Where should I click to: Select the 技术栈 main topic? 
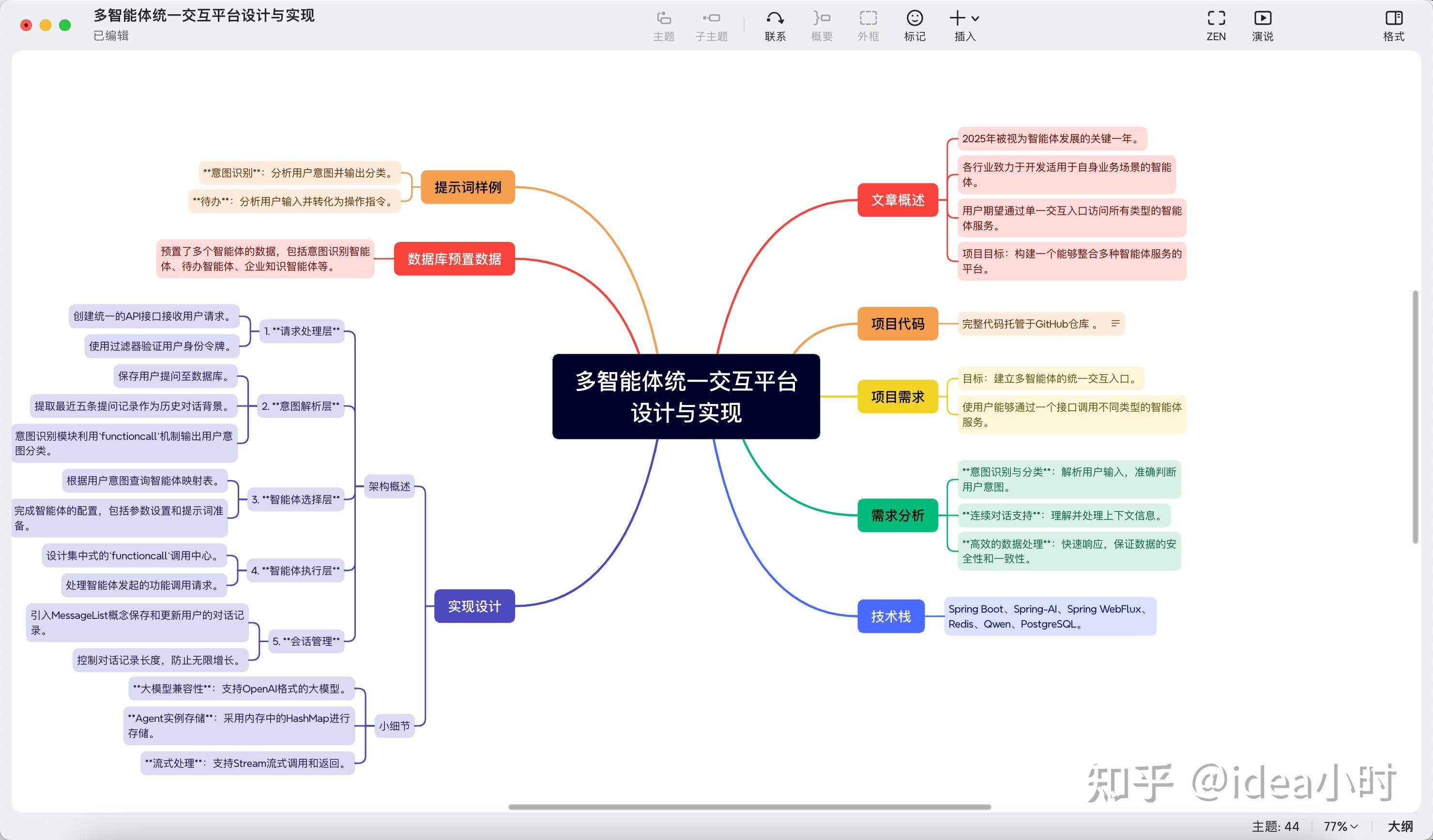890,616
